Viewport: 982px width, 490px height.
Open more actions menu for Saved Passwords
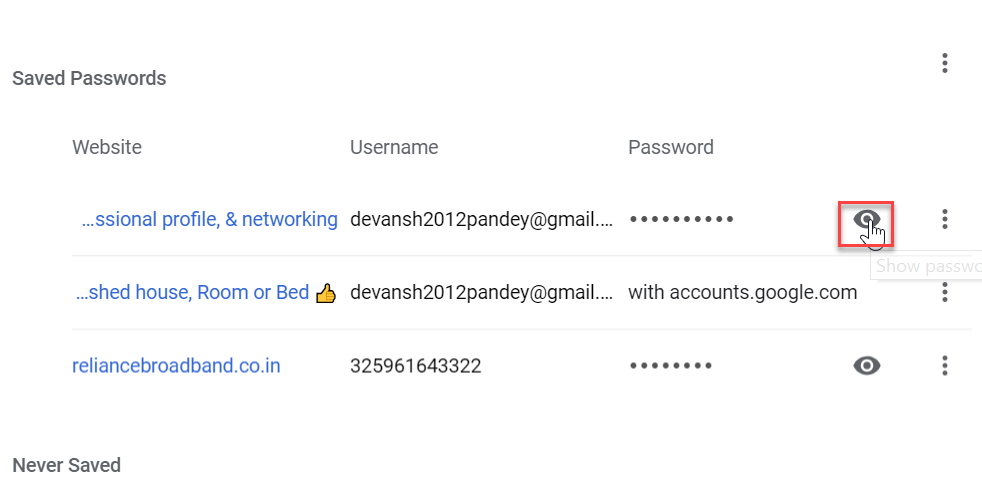coord(944,64)
